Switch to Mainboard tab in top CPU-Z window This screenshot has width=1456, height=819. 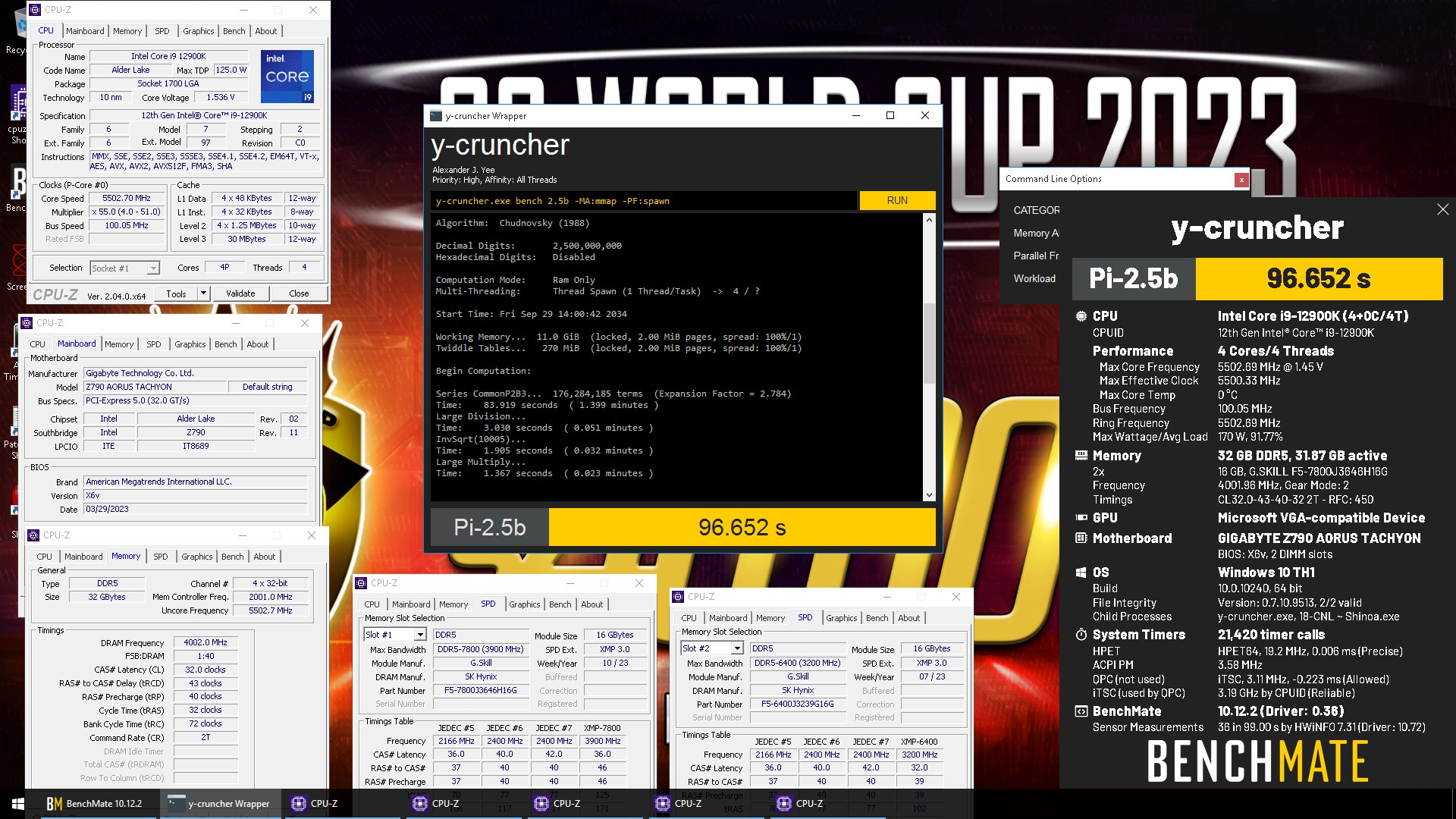pyautogui.click(x=85, y=31)
